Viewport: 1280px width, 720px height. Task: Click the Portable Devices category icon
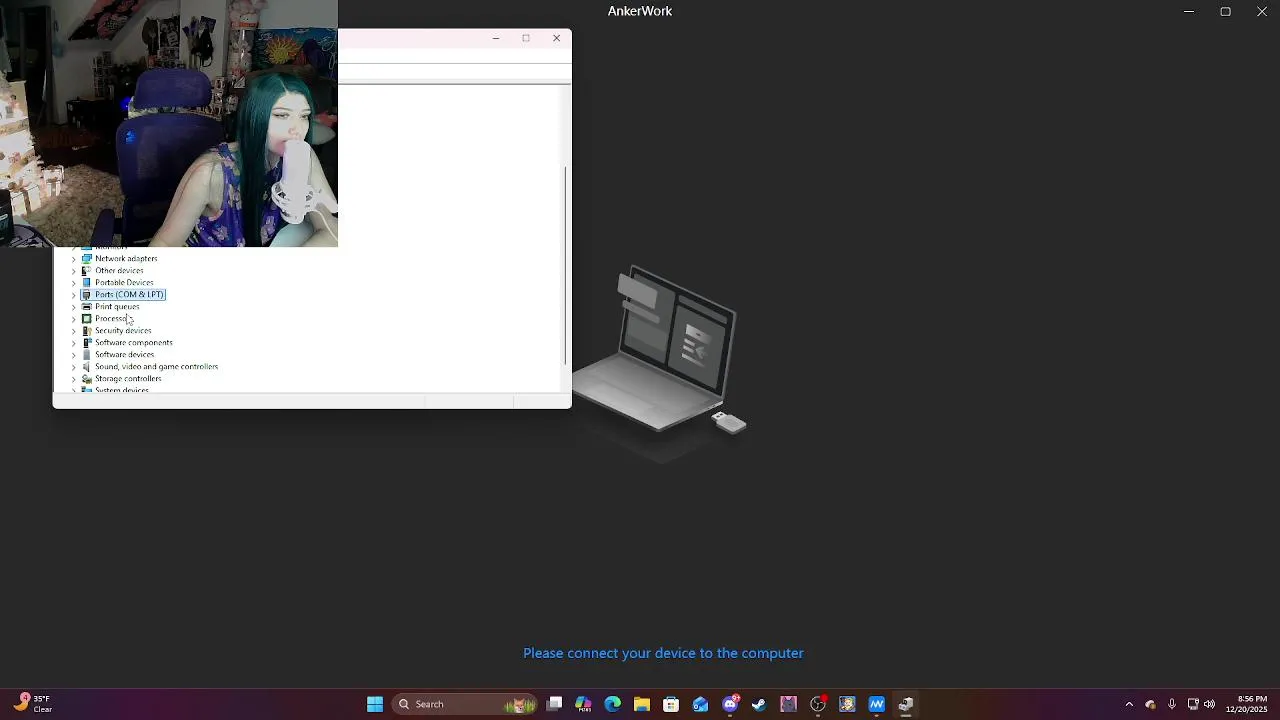(x=87, y=282)
